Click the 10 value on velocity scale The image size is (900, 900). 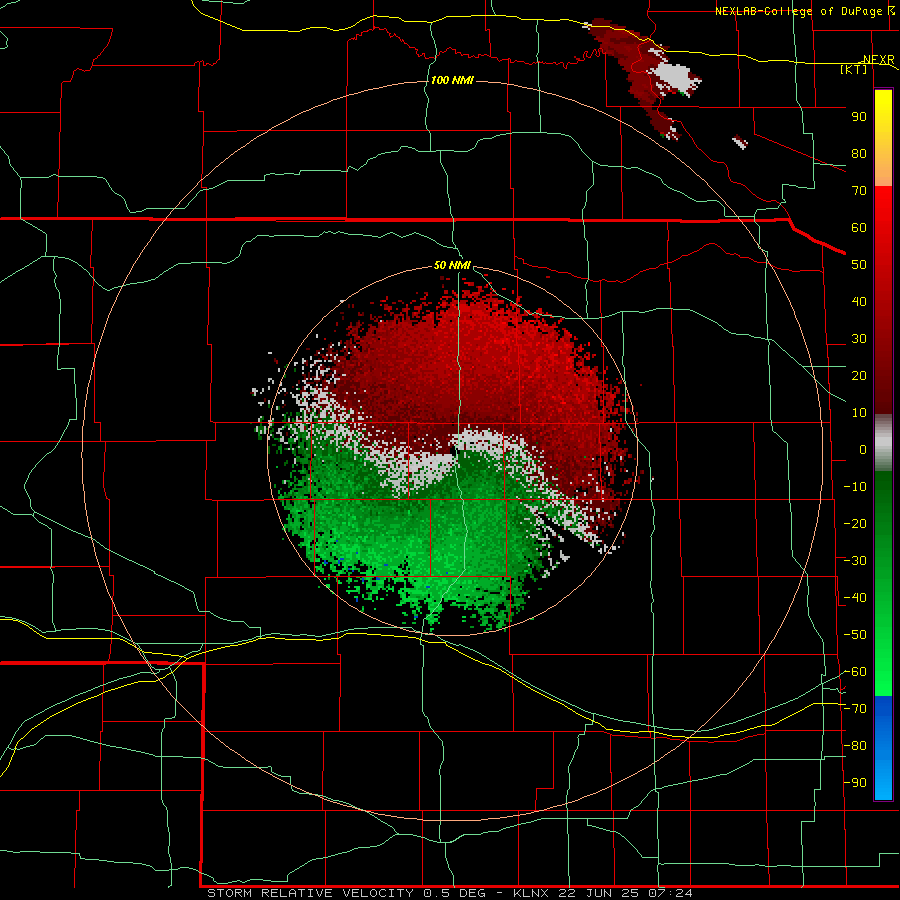tap(859, 413)
